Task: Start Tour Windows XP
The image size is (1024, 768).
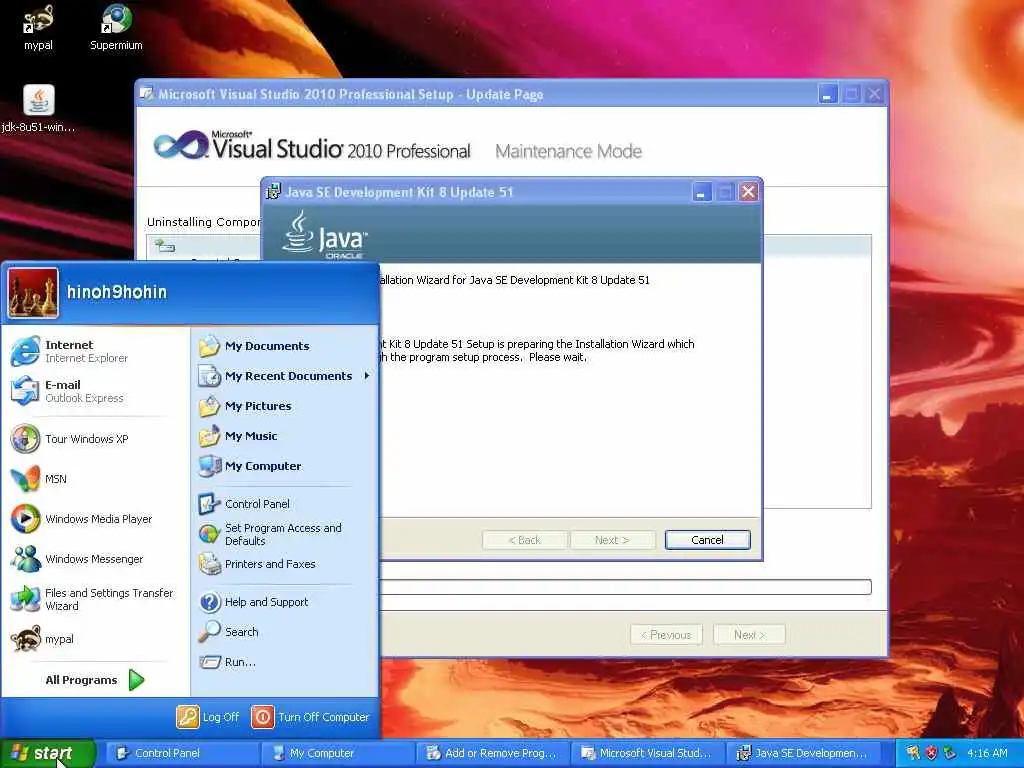Action: [x=95, y=439]
